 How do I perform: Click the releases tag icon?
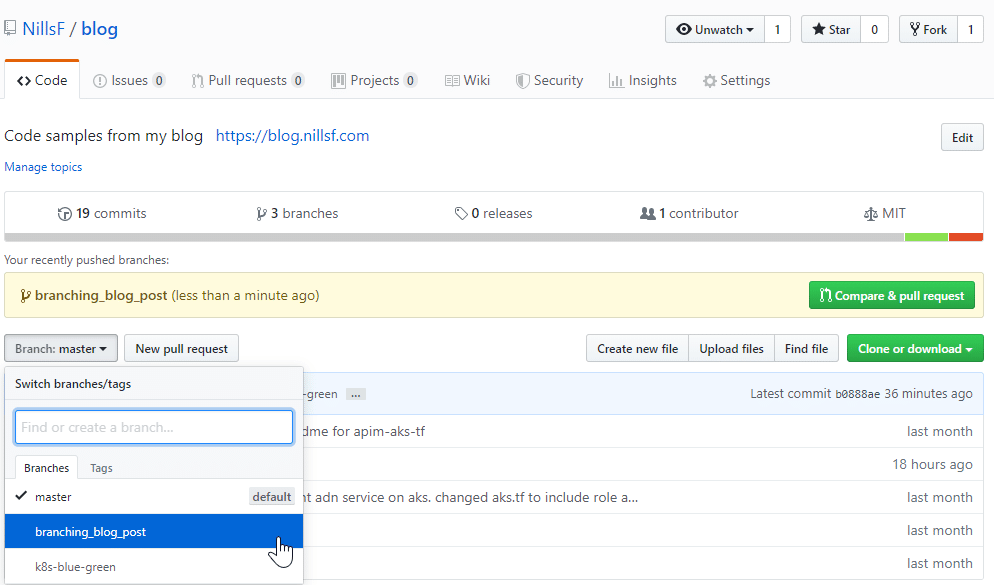coord(461,214)
